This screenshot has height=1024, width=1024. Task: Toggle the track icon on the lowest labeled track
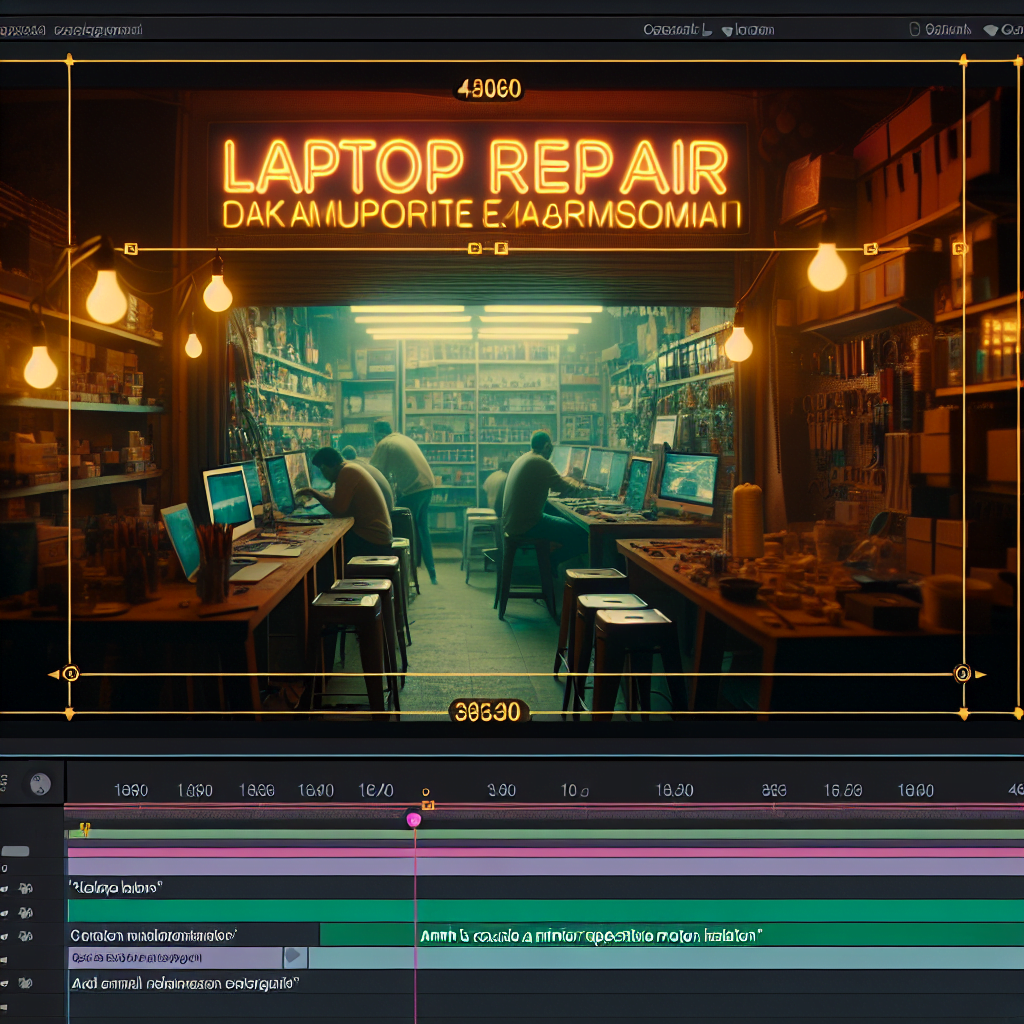click(26, 984)
